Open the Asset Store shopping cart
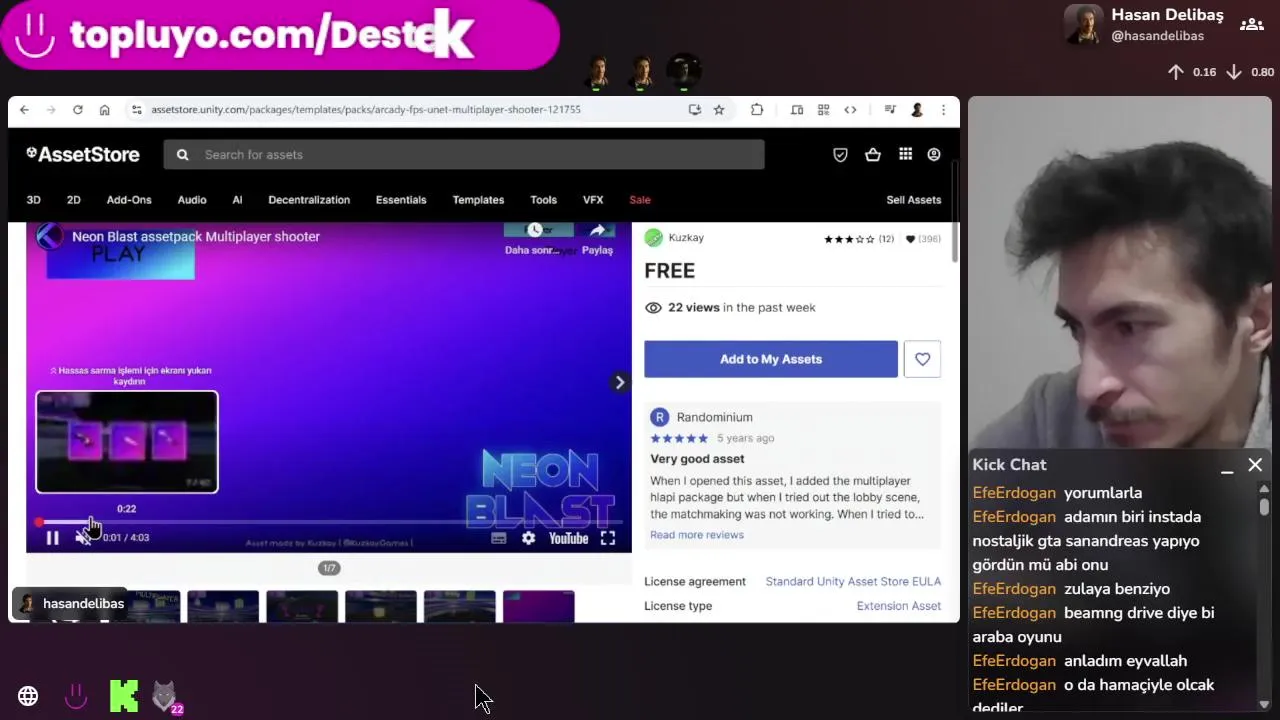Screen dimensions: 1280x720 pos(873,155)
